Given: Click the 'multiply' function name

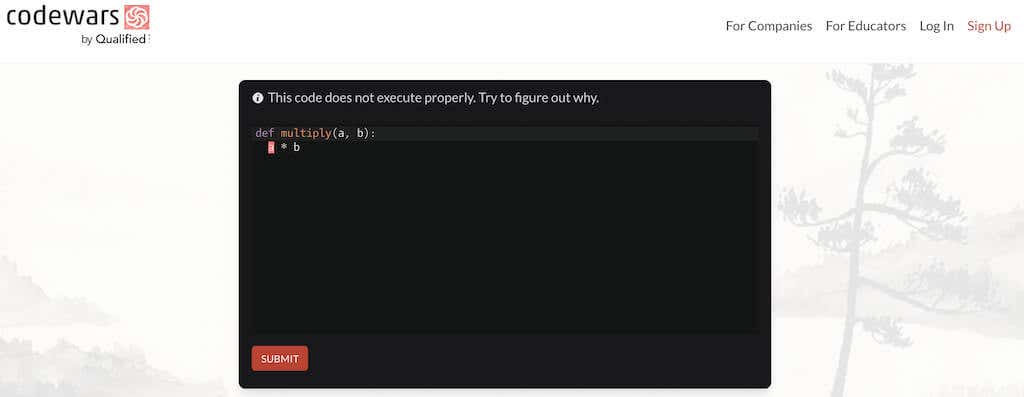Looking at the screenshot, I should point(306,133).
